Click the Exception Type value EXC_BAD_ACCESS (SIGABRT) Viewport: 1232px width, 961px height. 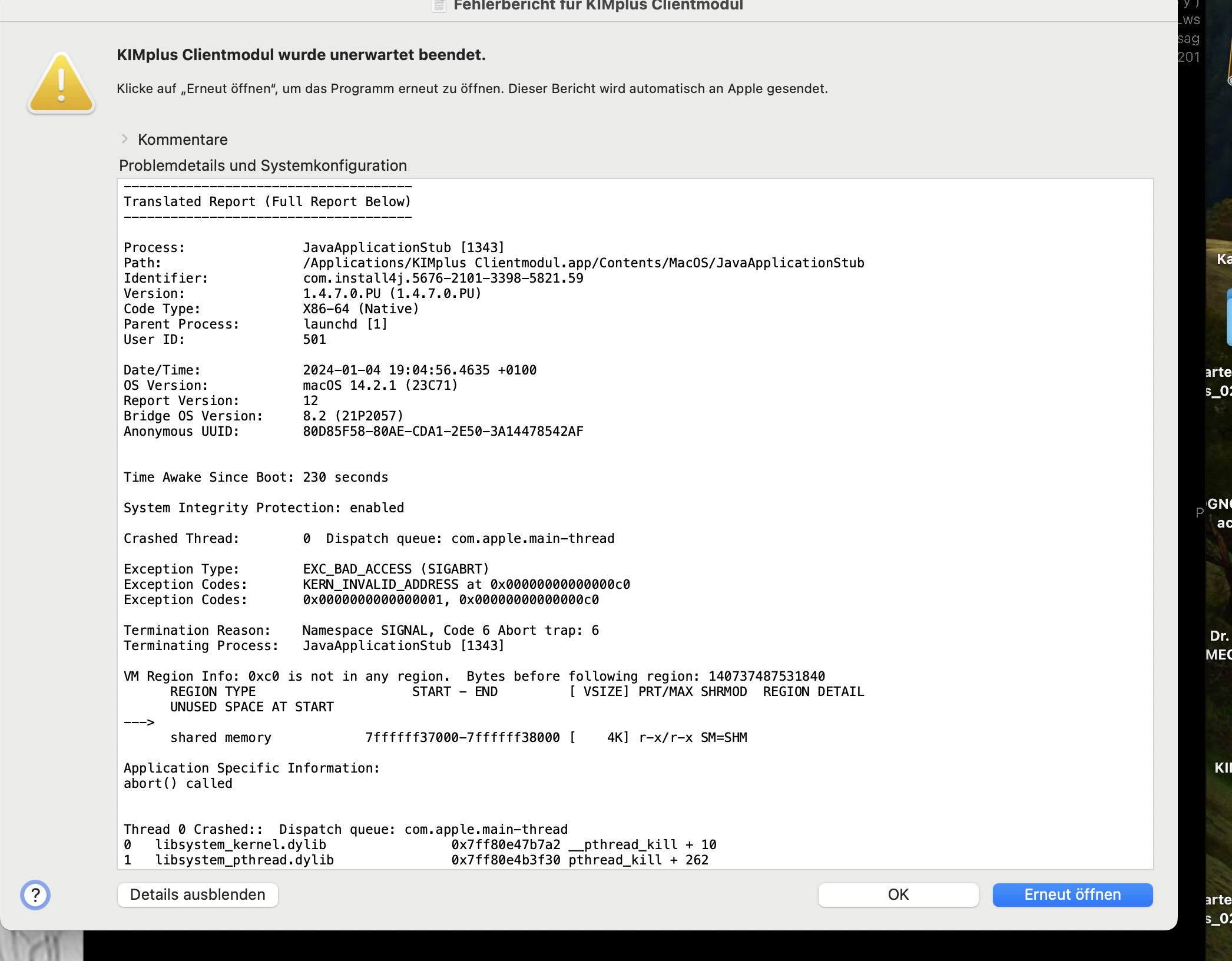click(x=396, y=569)
